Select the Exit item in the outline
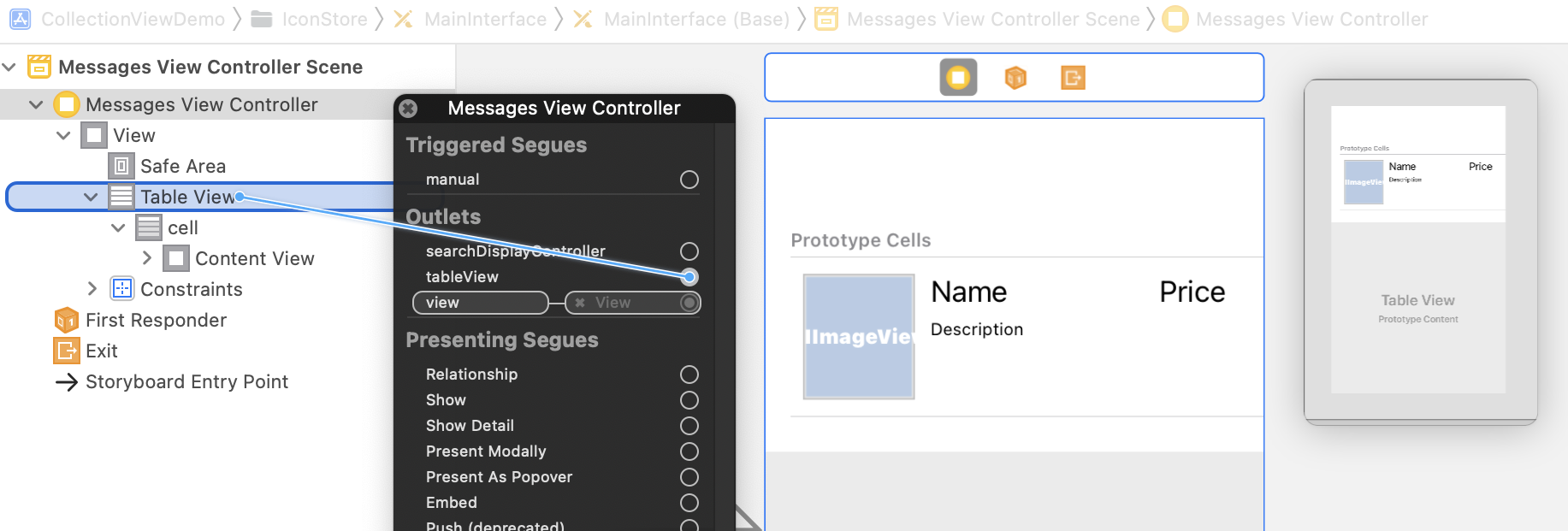This screenshot has width=1568, height=531. [101, 351]
